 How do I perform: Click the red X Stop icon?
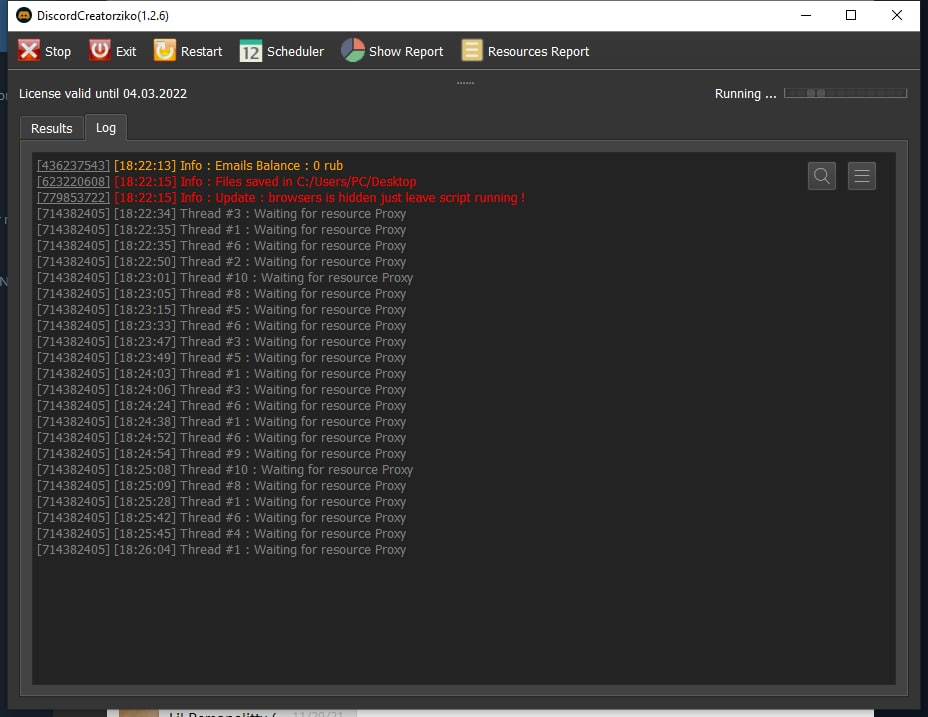click(x=28, y=50)
